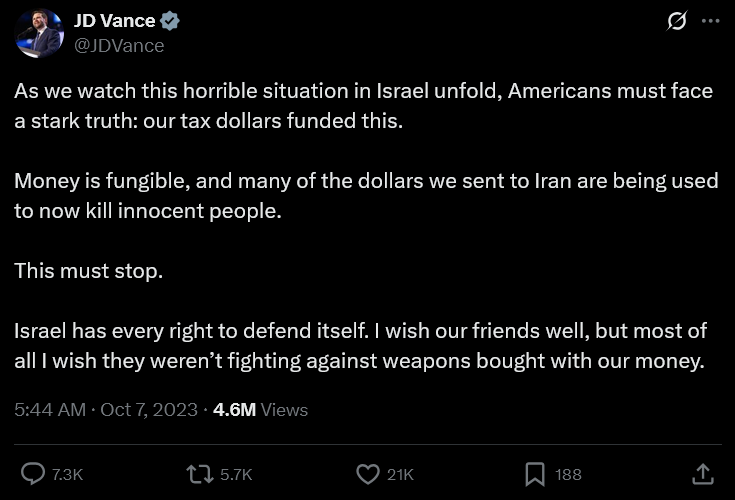This screenshot has width=735, height=500.
Task: Click the 5:44 AM timestamp
Action: [x=50, y=409]
